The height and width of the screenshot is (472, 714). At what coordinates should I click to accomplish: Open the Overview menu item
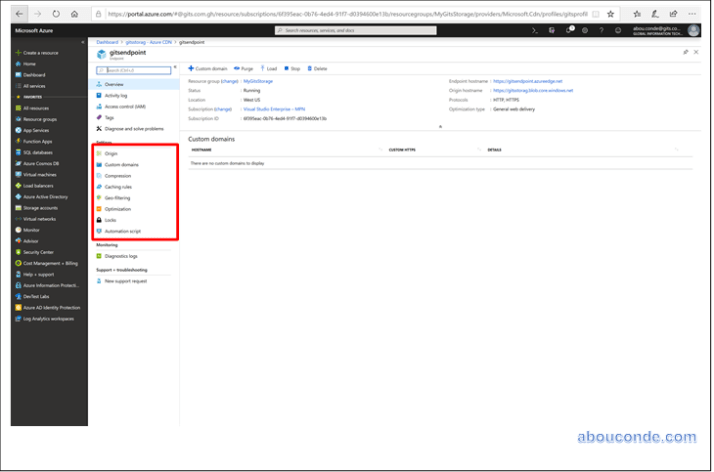[114, 85]
